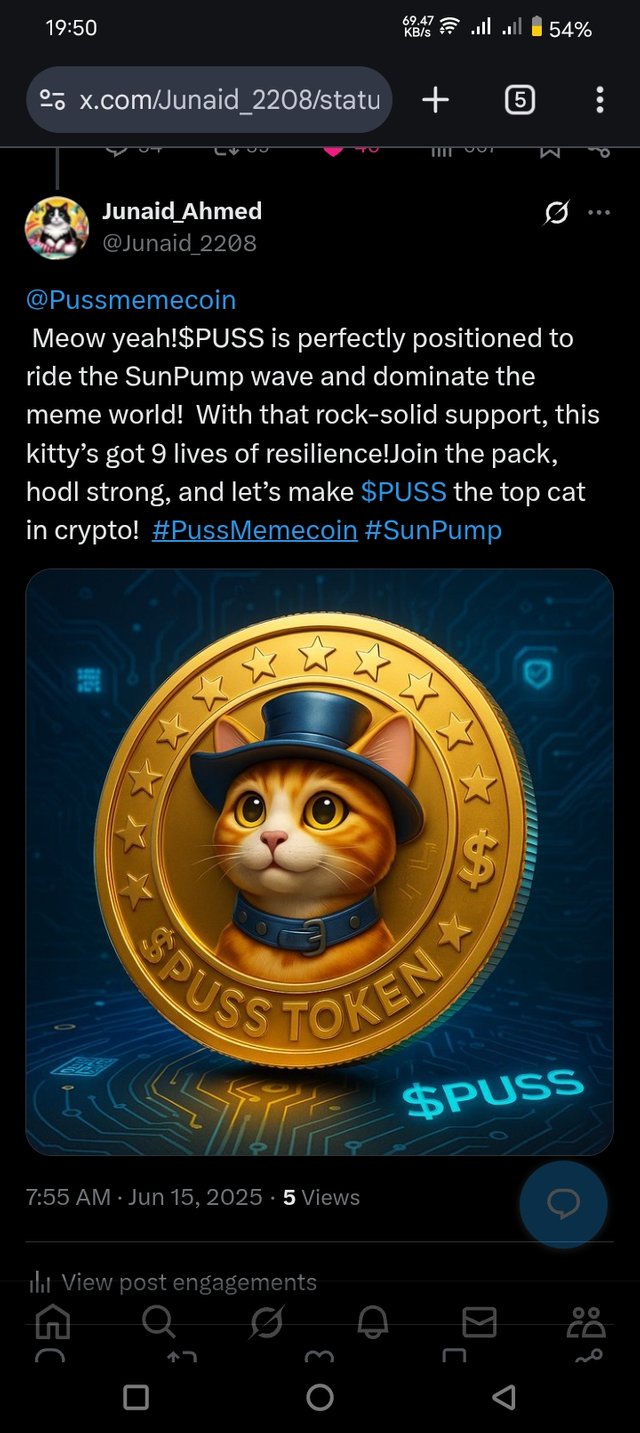
Task: Open the #SunPump hashtag
Action: click(x=433, y=530)
